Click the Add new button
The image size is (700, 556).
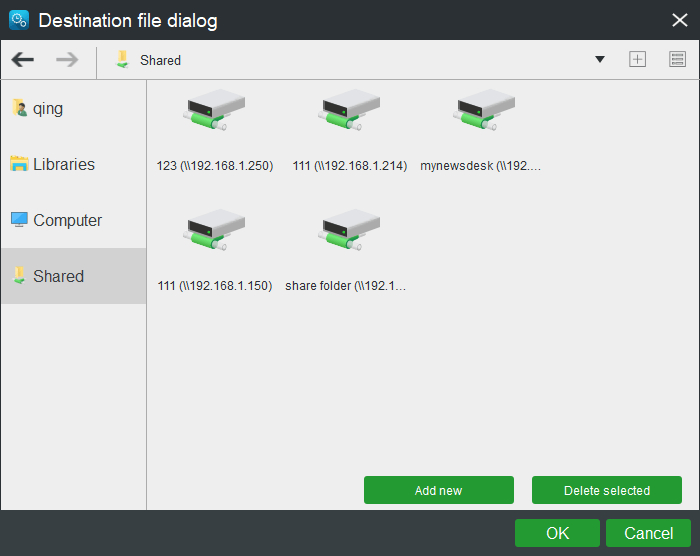(x=439, y=490)
